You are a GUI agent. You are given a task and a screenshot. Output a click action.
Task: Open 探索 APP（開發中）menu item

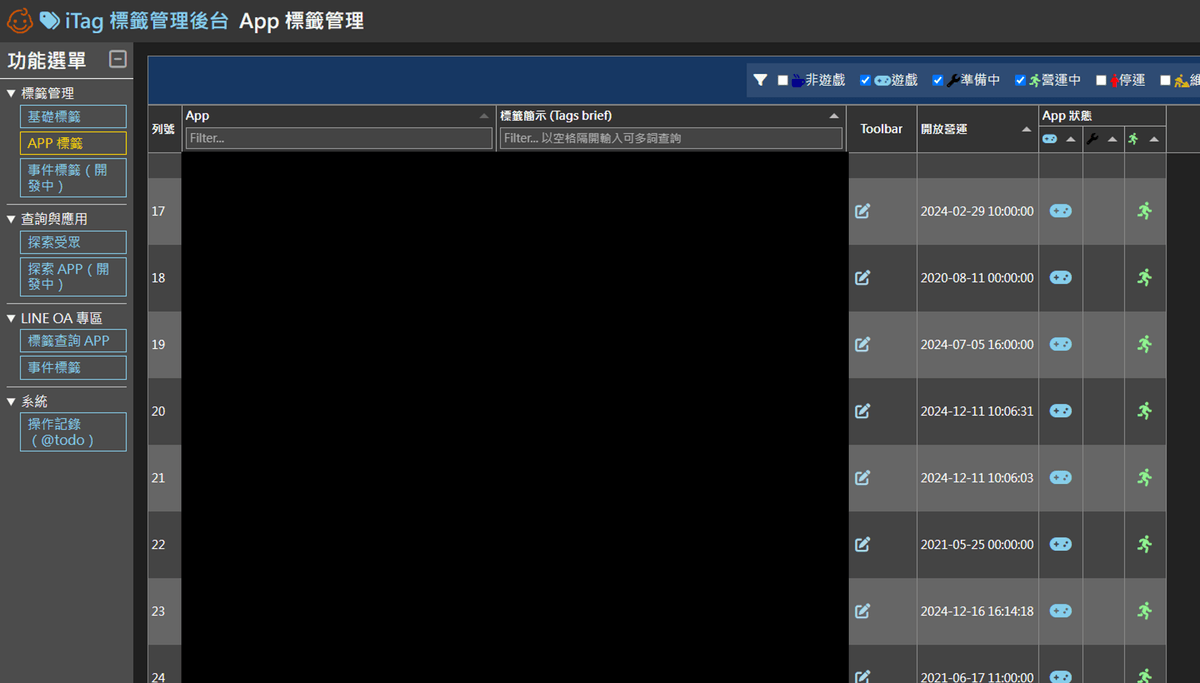point(73,277)
